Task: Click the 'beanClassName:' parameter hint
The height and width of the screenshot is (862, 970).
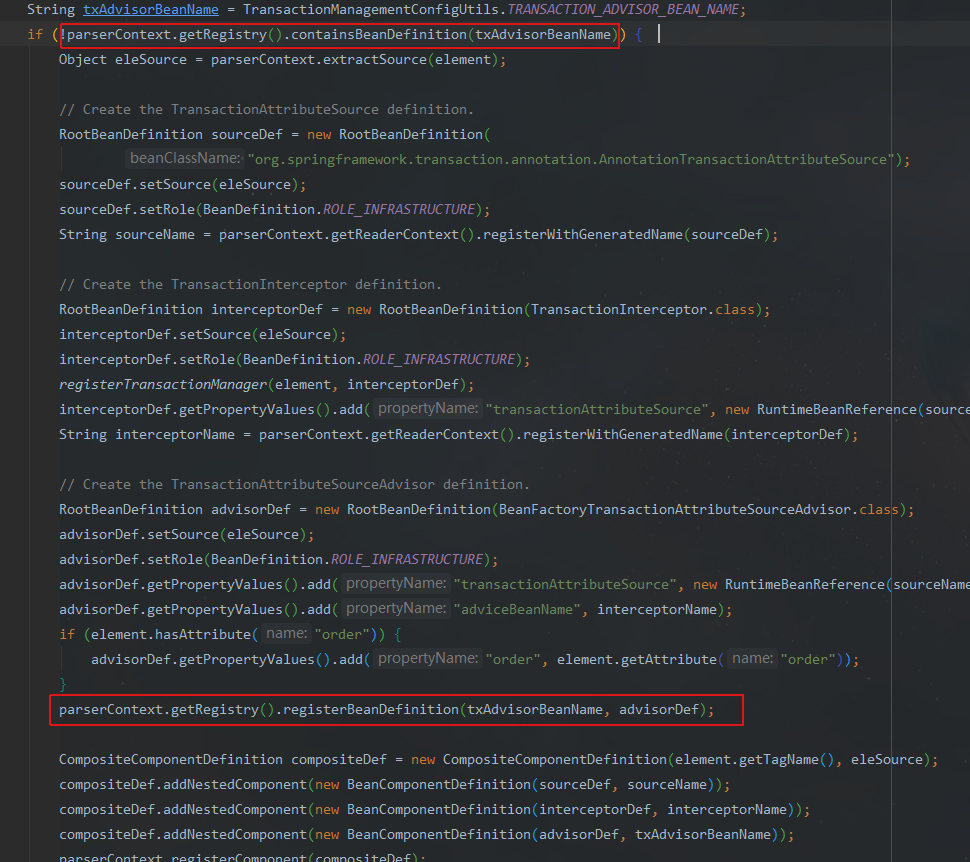Action: (x=185, y=158)
